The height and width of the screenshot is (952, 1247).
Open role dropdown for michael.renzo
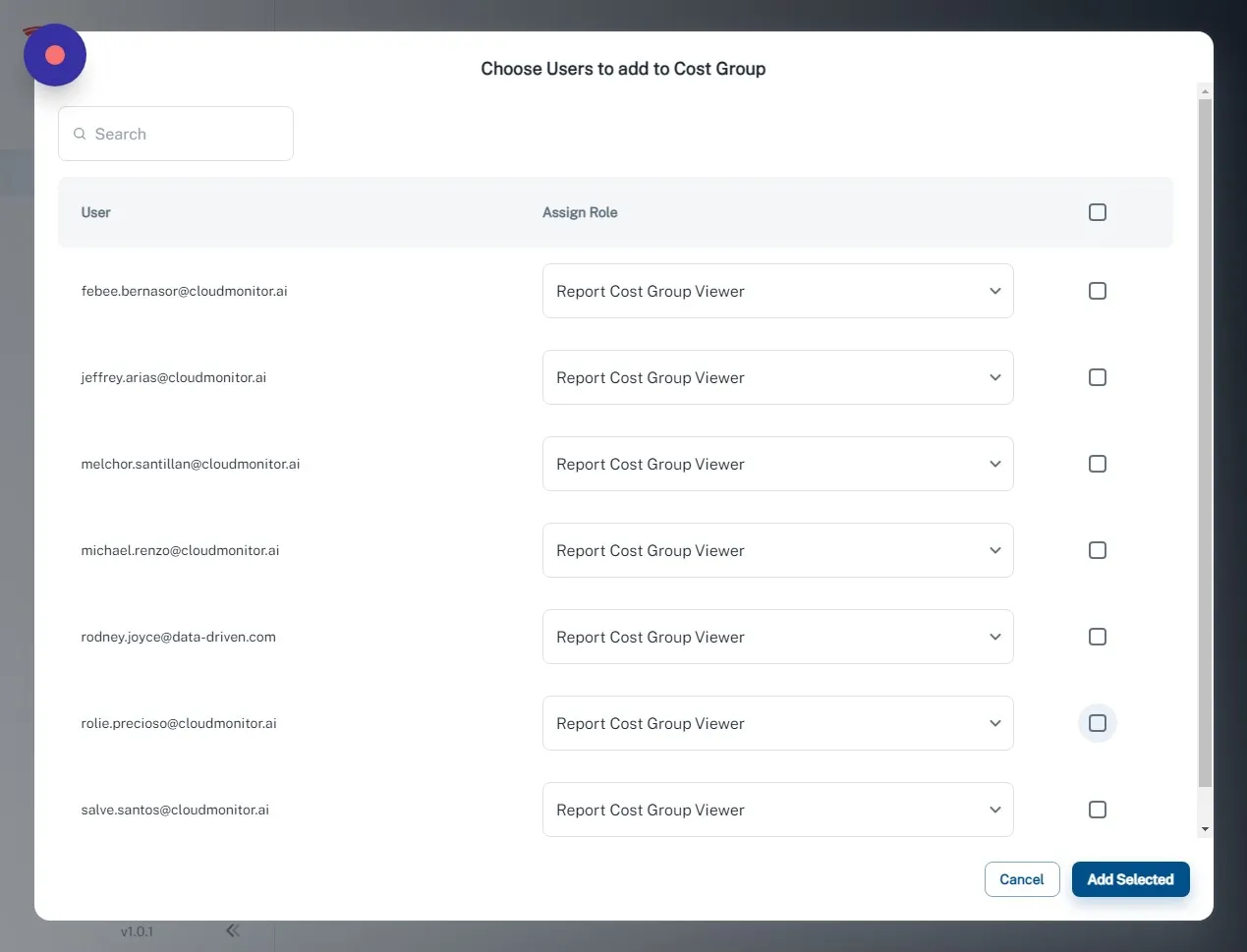(777, 550)
